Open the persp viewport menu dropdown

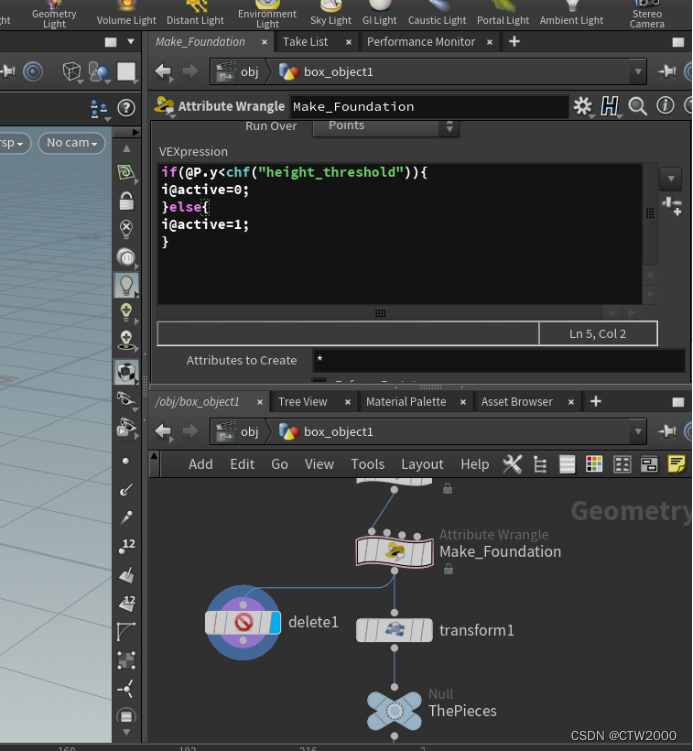(x=12, y=143)
